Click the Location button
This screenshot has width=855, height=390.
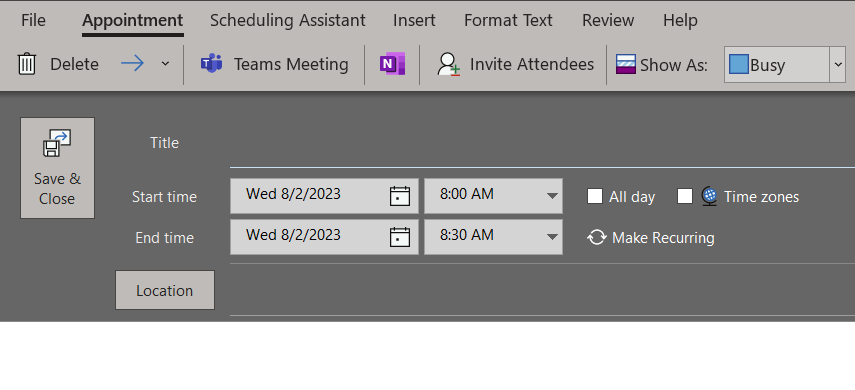click(x=165, y=290)
